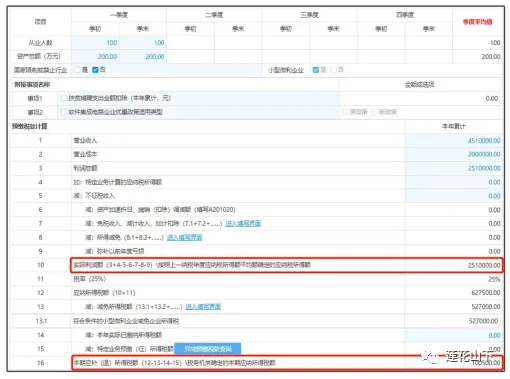Edit 营业成本 amount 2000000.00
The height and width of the screenshot is (379, 510).
coord(454,154)
